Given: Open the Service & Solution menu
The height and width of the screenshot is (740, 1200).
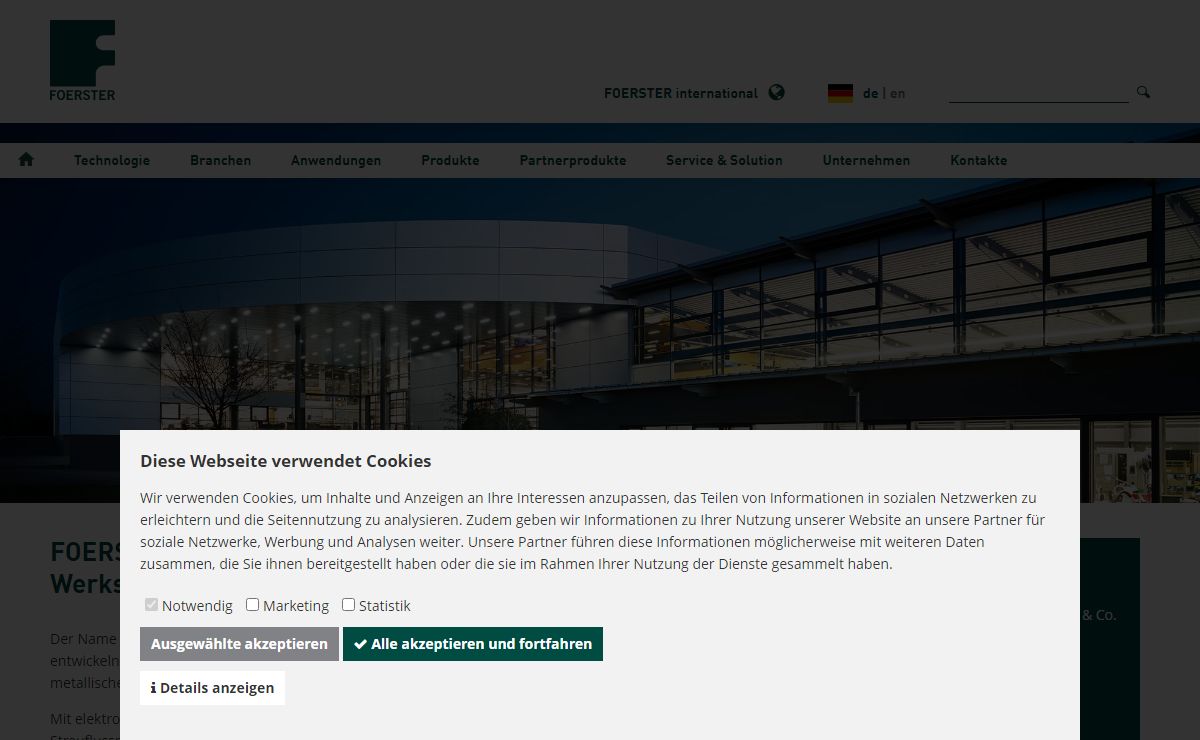Looking at the screenshot, I should pyautogui.click(x=724, y=160).
